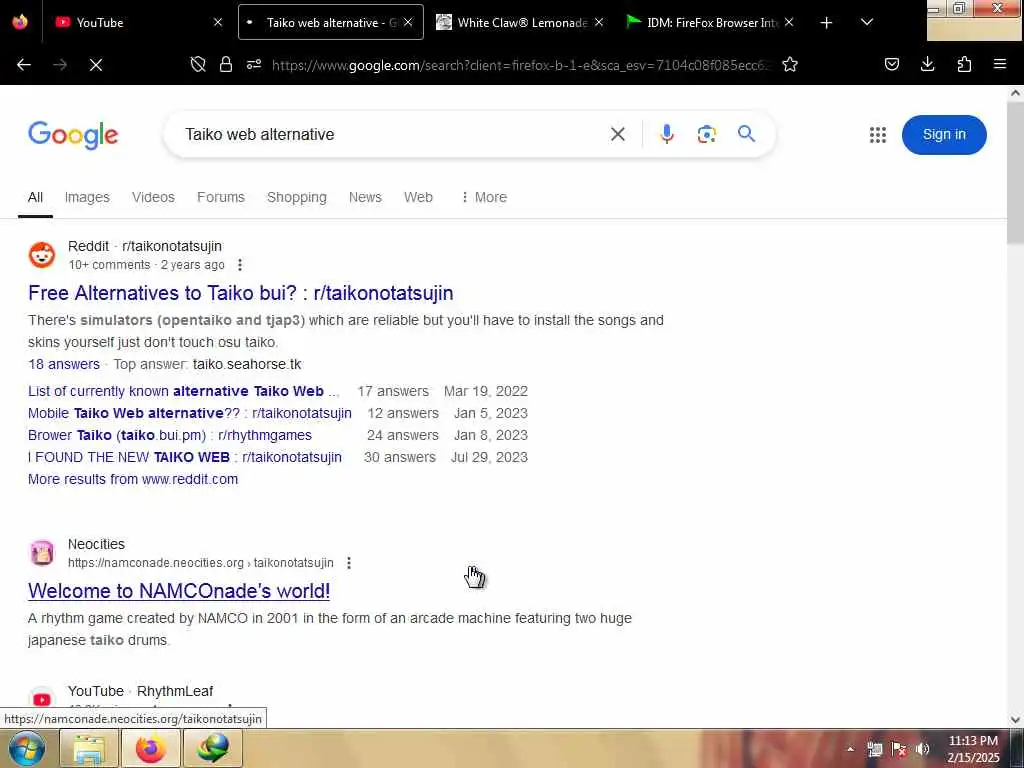Open Welcome to NAMCOnade's world link
The image size is (1024, 768).
(179, 591)
